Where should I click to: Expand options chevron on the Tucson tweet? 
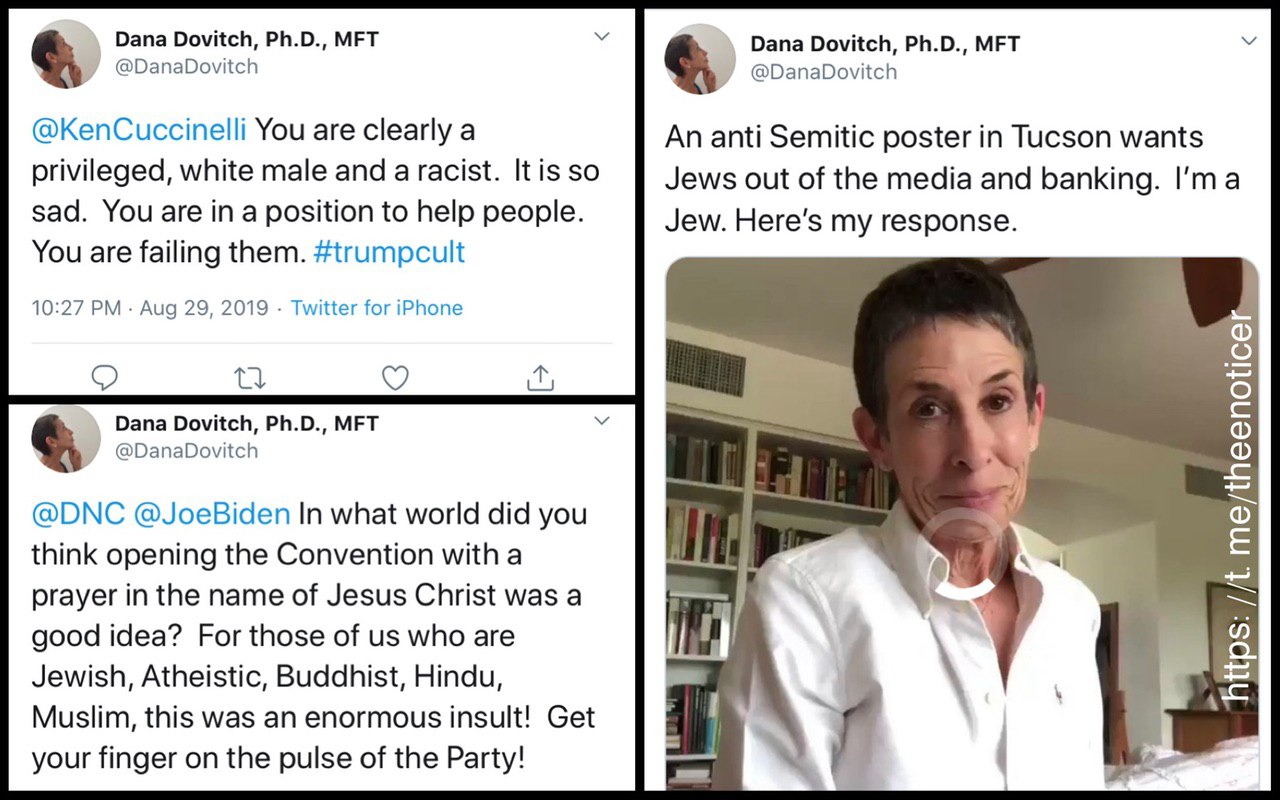click(1249, 41)
